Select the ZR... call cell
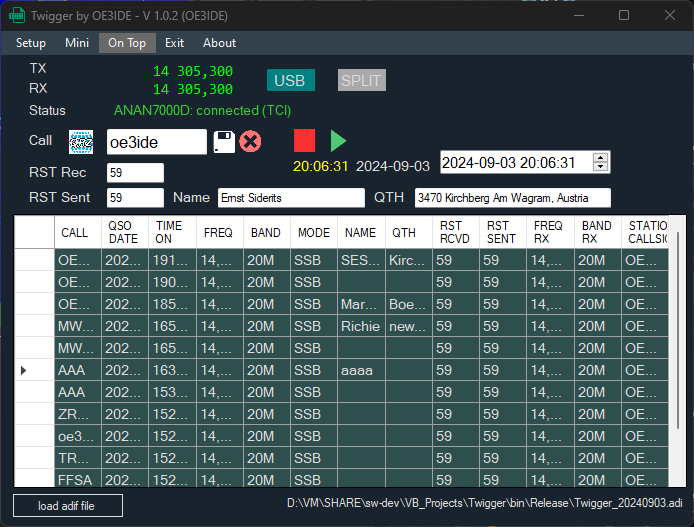 [78, 414]
